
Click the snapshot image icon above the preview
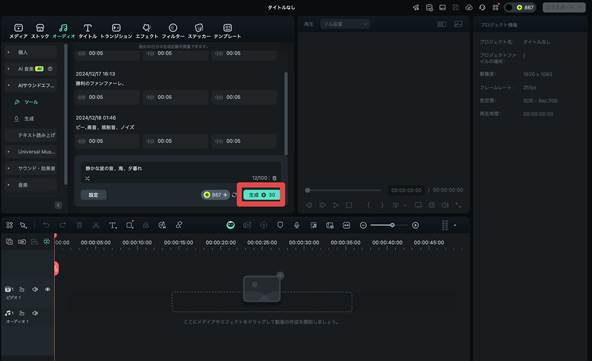(x=458, y=24)
